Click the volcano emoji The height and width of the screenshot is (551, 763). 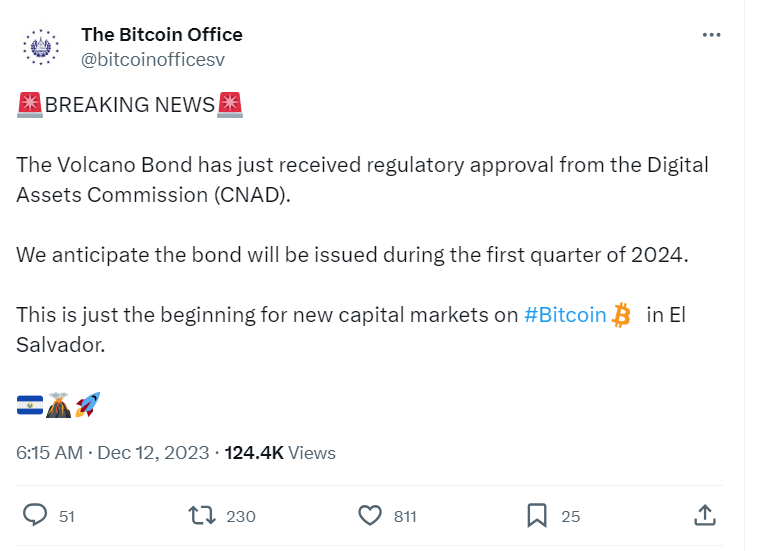point(59,405)
